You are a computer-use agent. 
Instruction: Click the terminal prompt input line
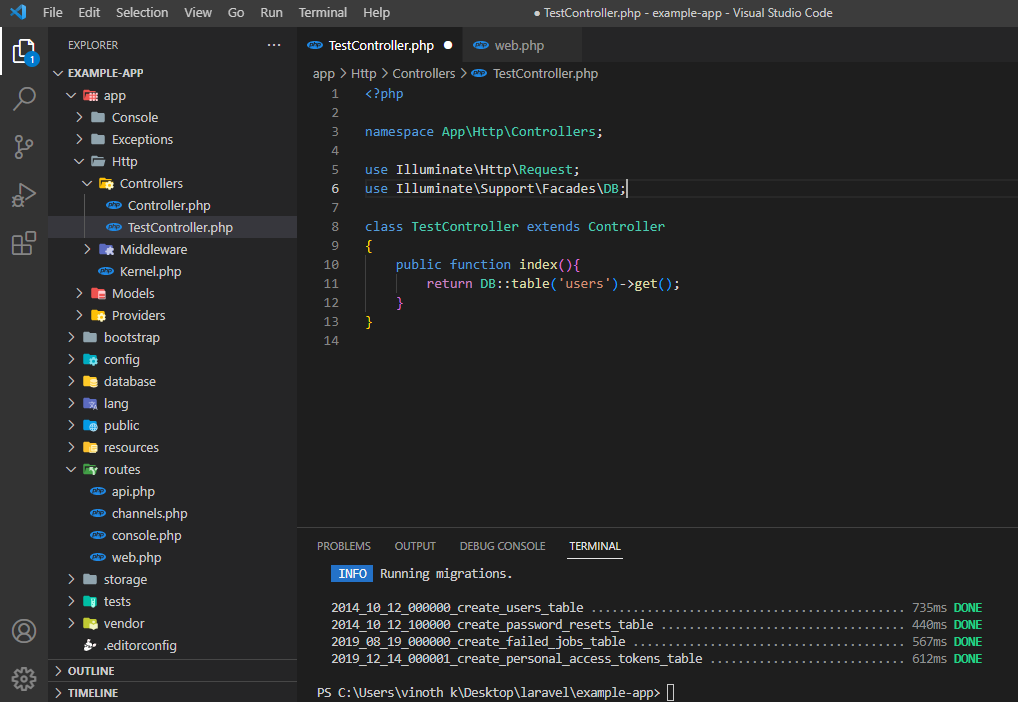point(670,692)
